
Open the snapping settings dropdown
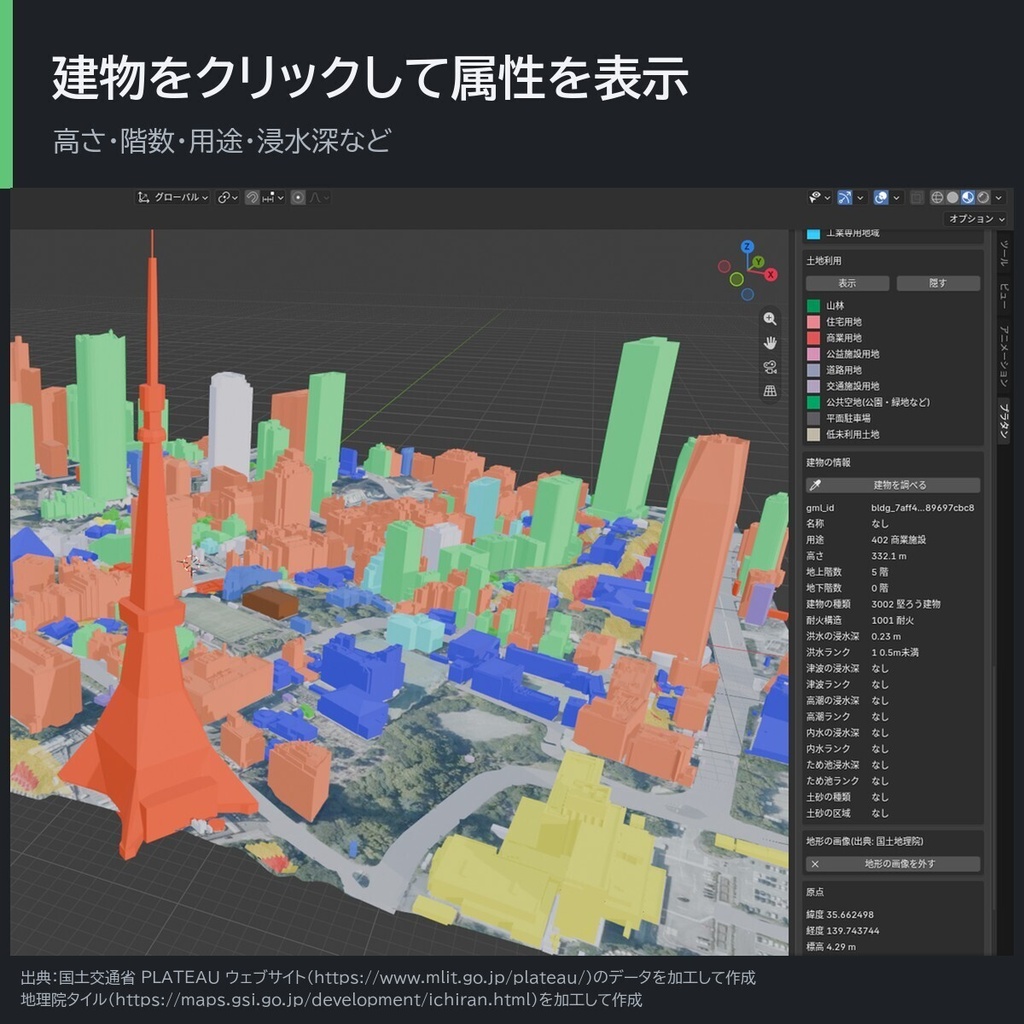pyautogui.click(x=273, y=197)
